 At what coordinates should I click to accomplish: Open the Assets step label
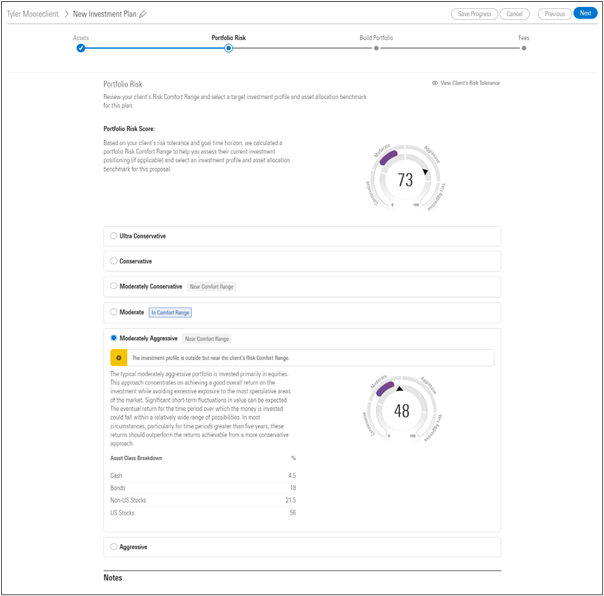pos(81,38)
